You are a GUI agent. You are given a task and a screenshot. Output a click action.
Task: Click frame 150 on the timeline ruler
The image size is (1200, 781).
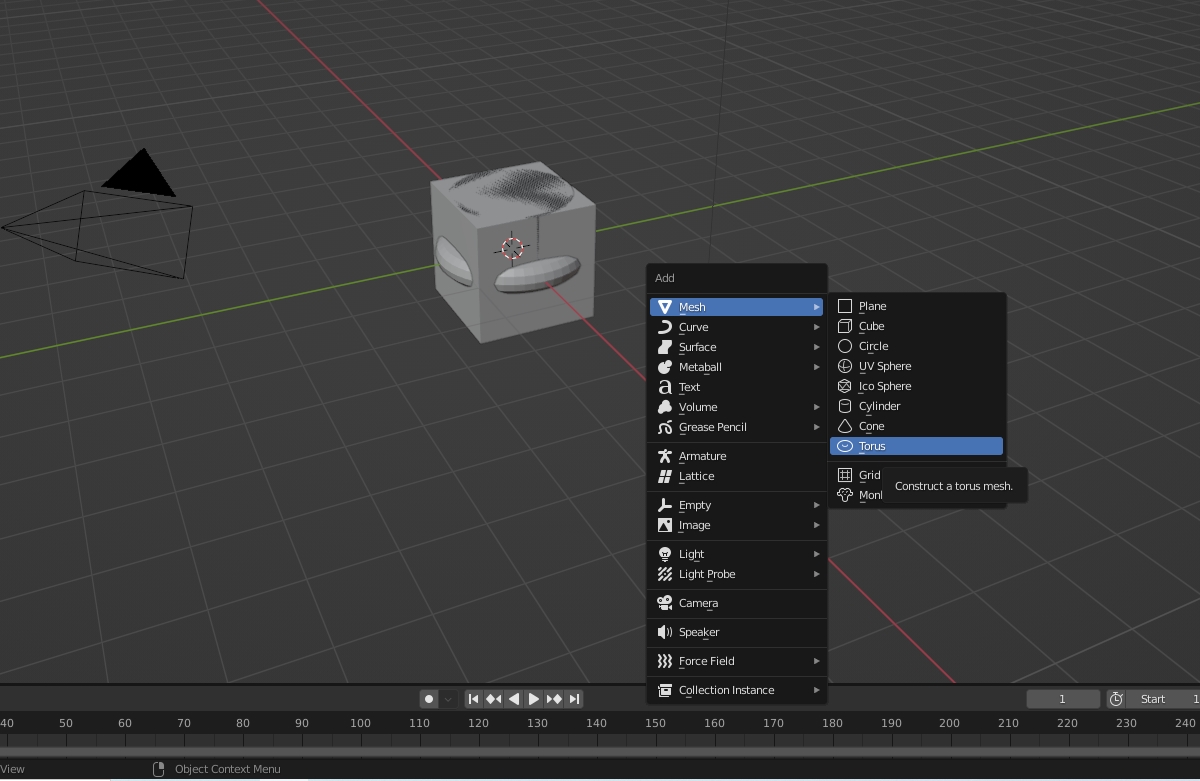coord(655,722)
